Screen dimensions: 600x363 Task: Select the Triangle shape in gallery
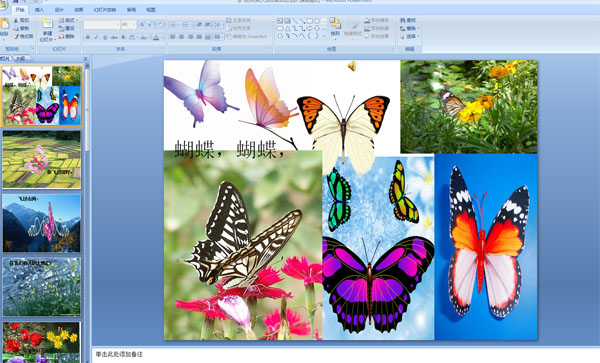[287, 28]
